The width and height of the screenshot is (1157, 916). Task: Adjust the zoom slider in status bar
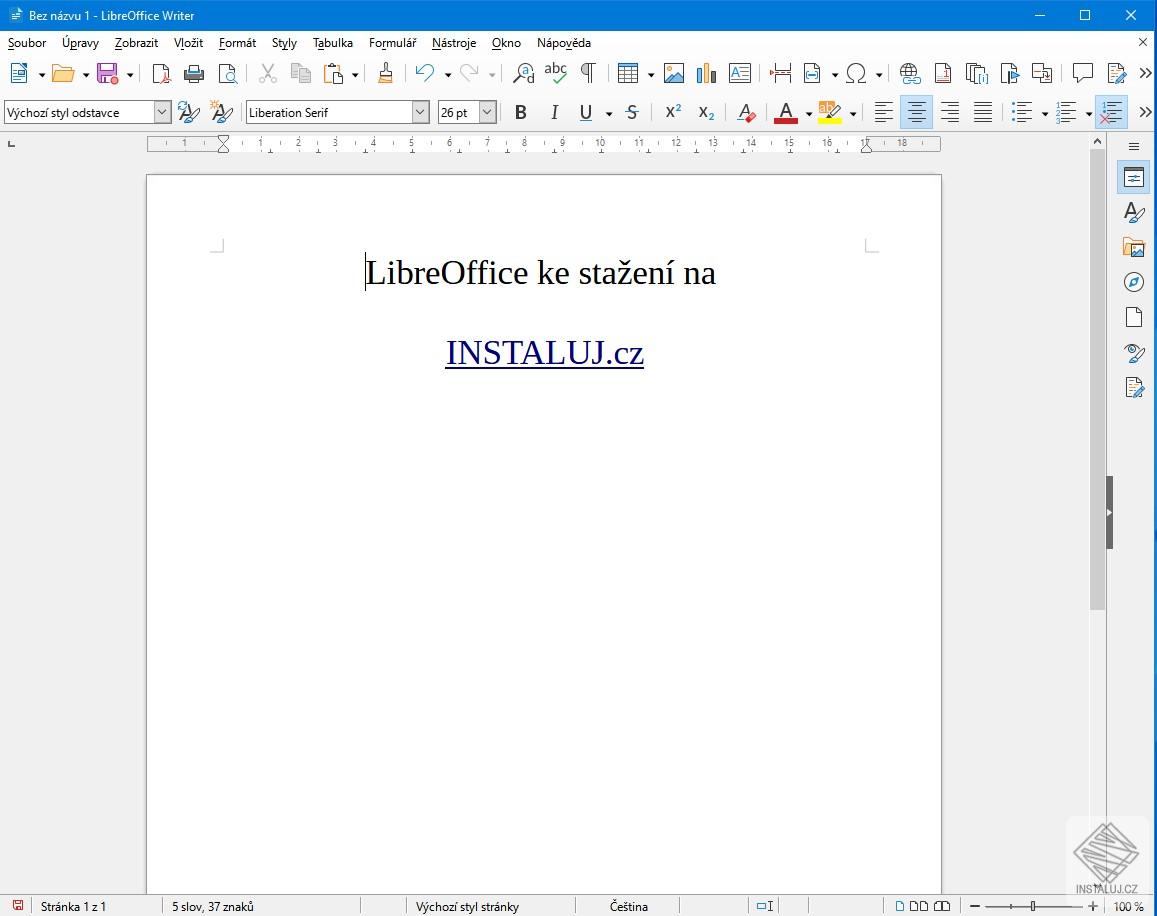tap(1032, 907)
